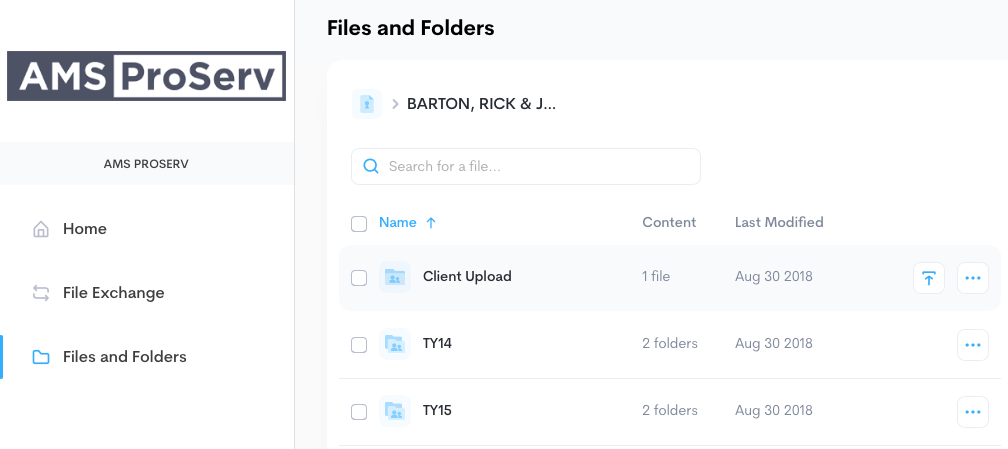Viewport: 1008px width, 449px height.
Task: Click TY14's Aug 30 2018 date
Action: (774, 344)
